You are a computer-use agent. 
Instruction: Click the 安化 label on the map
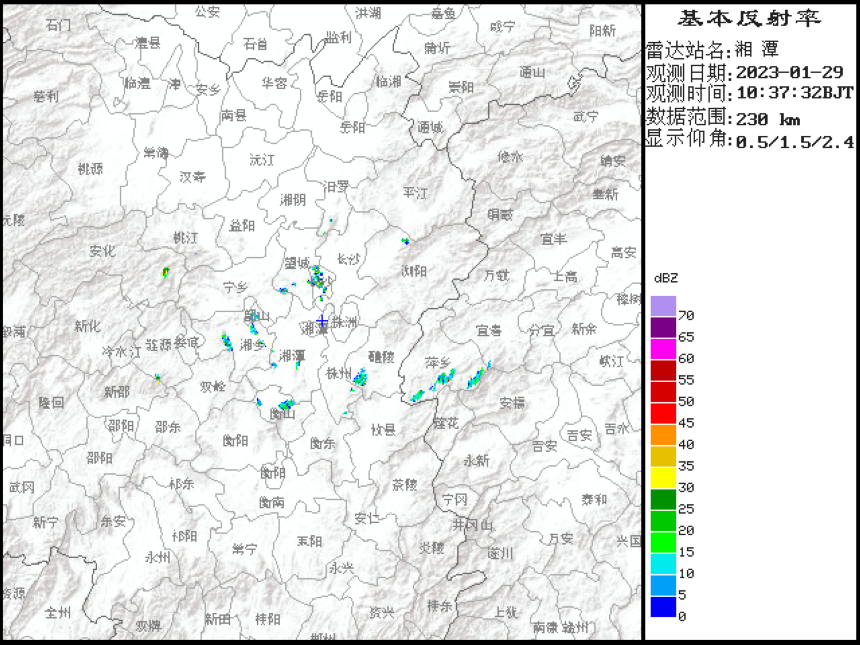(103, 251)
